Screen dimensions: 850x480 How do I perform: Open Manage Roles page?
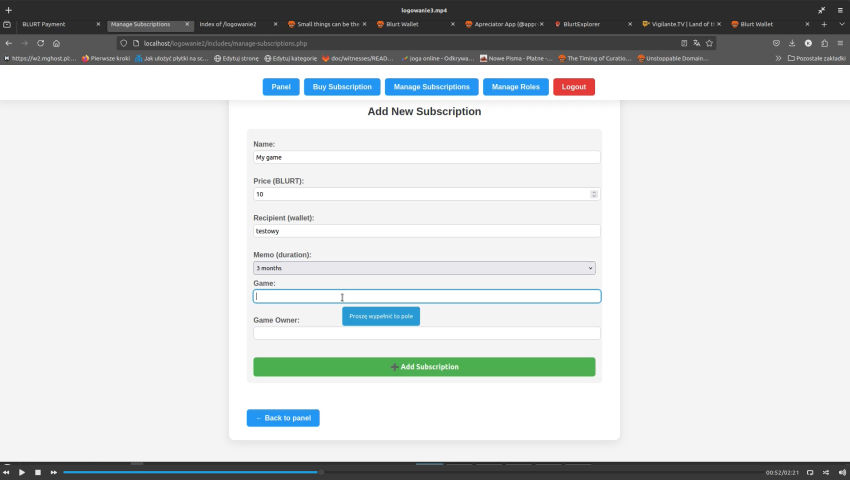(x=516, y=87)
